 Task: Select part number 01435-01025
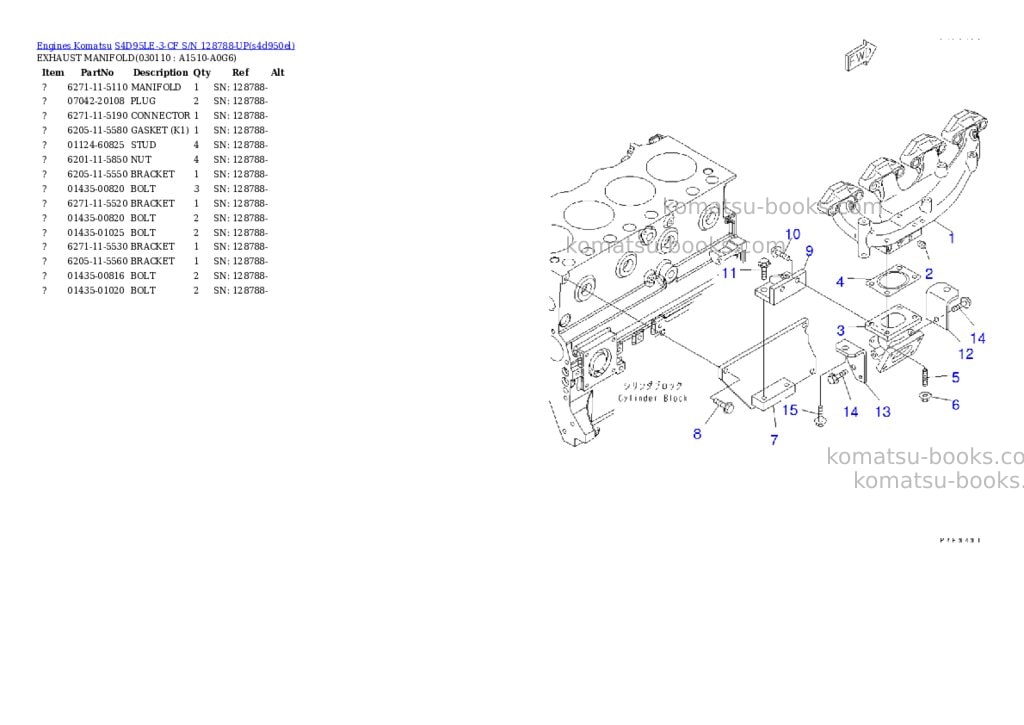coord(95,233)
